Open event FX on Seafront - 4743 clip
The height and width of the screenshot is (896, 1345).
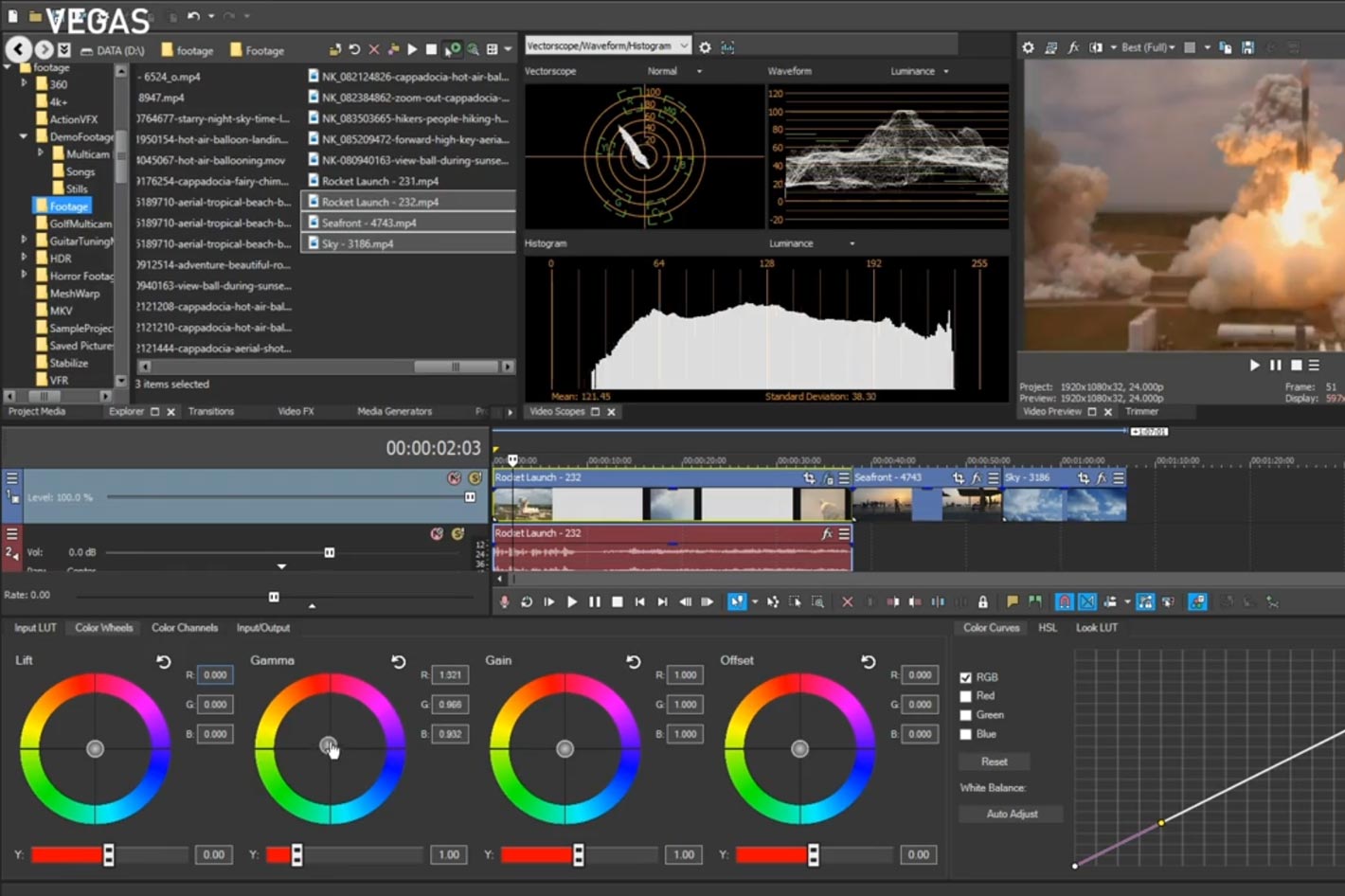click(x=976, y=478)
